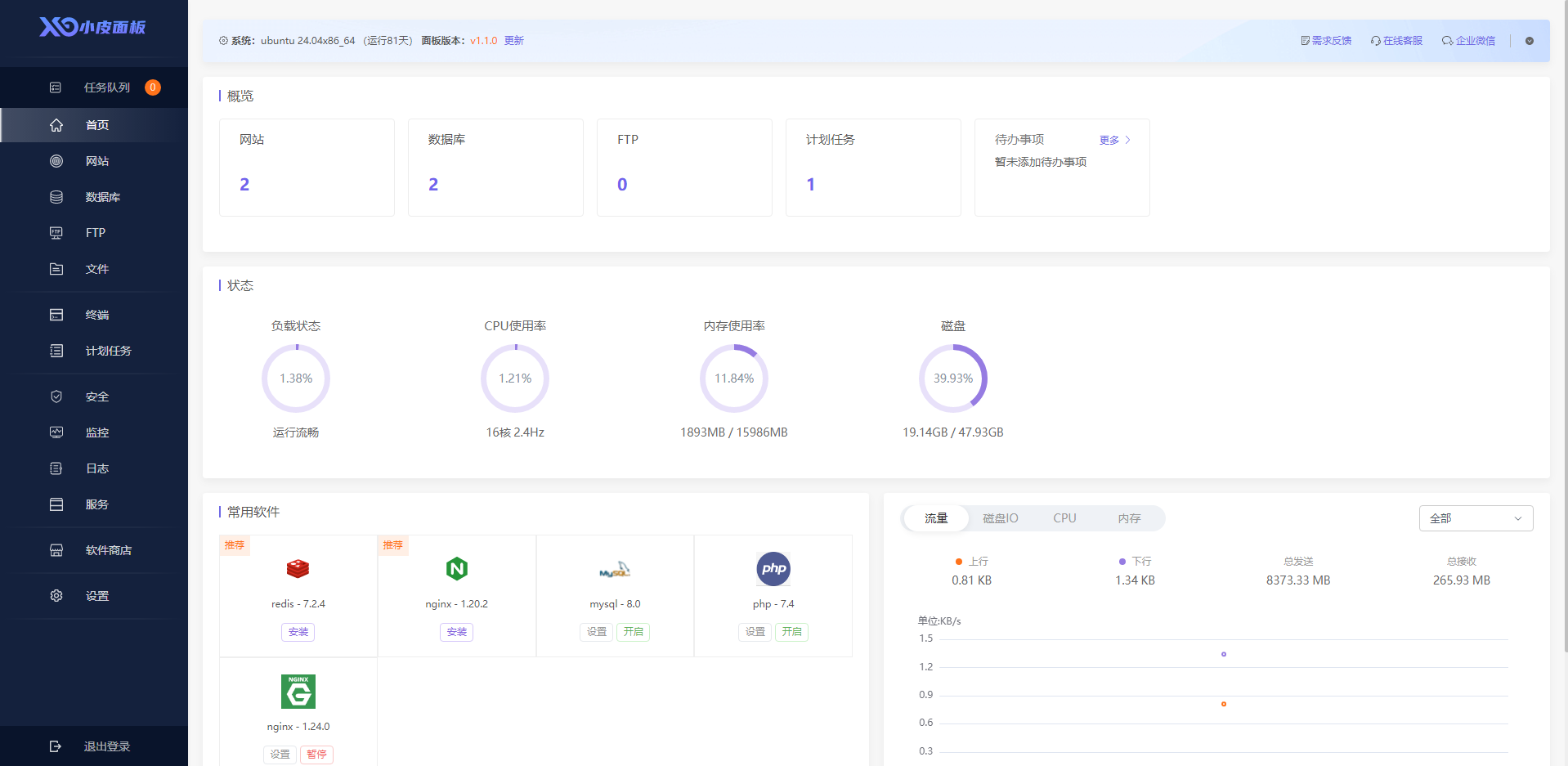This screenshot has width=1568, height=766.
Task: Click the redis cube icon
Action: tap(298, 568)
